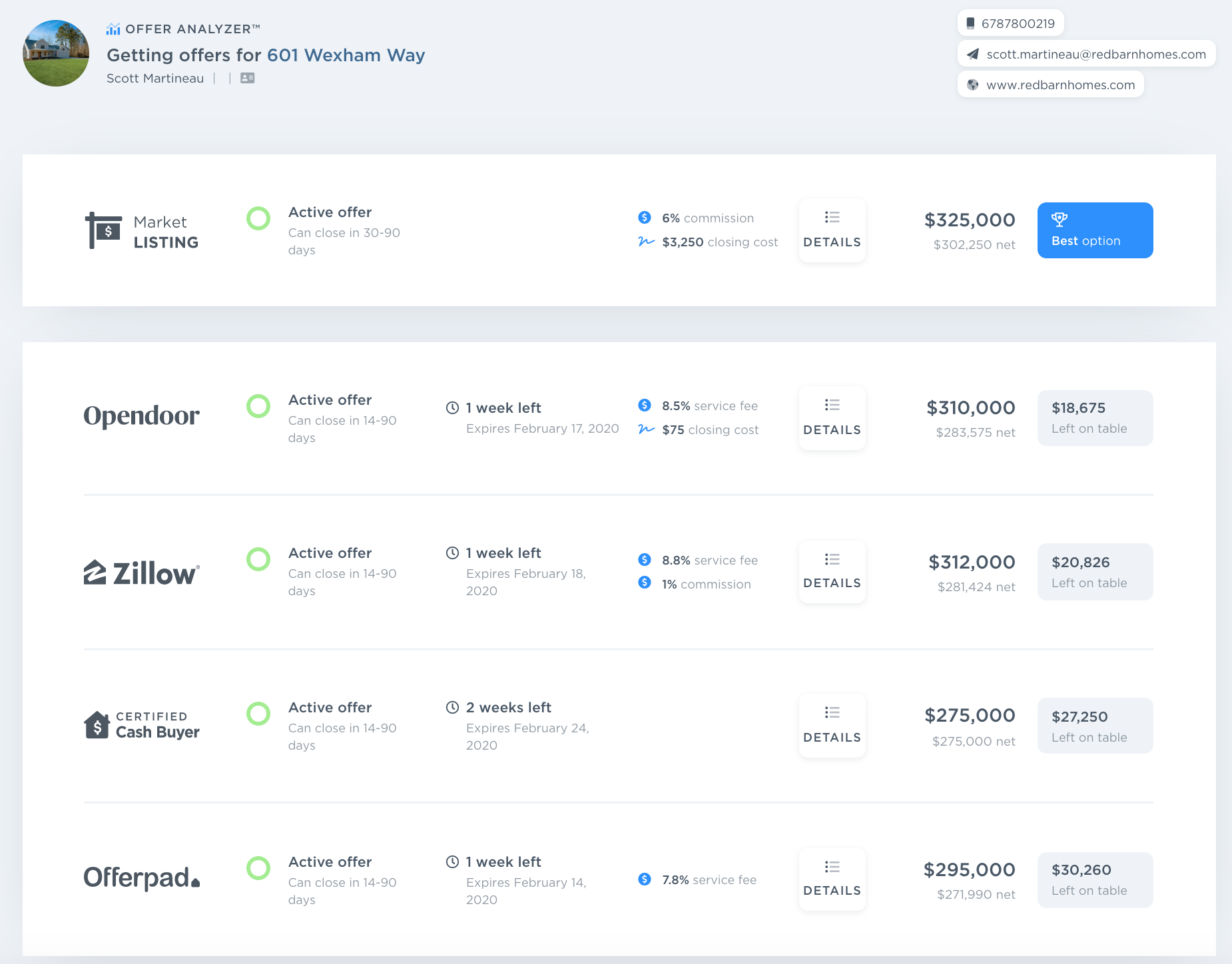Click the 2 weeks left label

click(509, 707)
